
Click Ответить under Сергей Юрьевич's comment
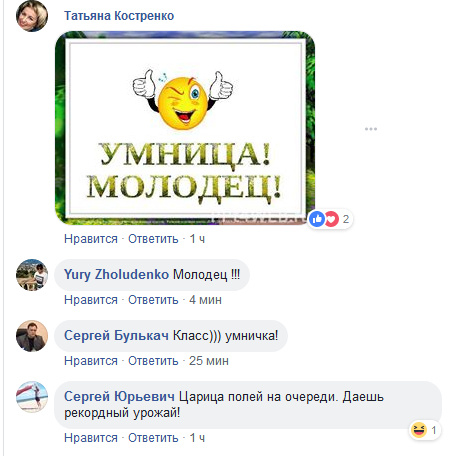click(x=153, y=438)
